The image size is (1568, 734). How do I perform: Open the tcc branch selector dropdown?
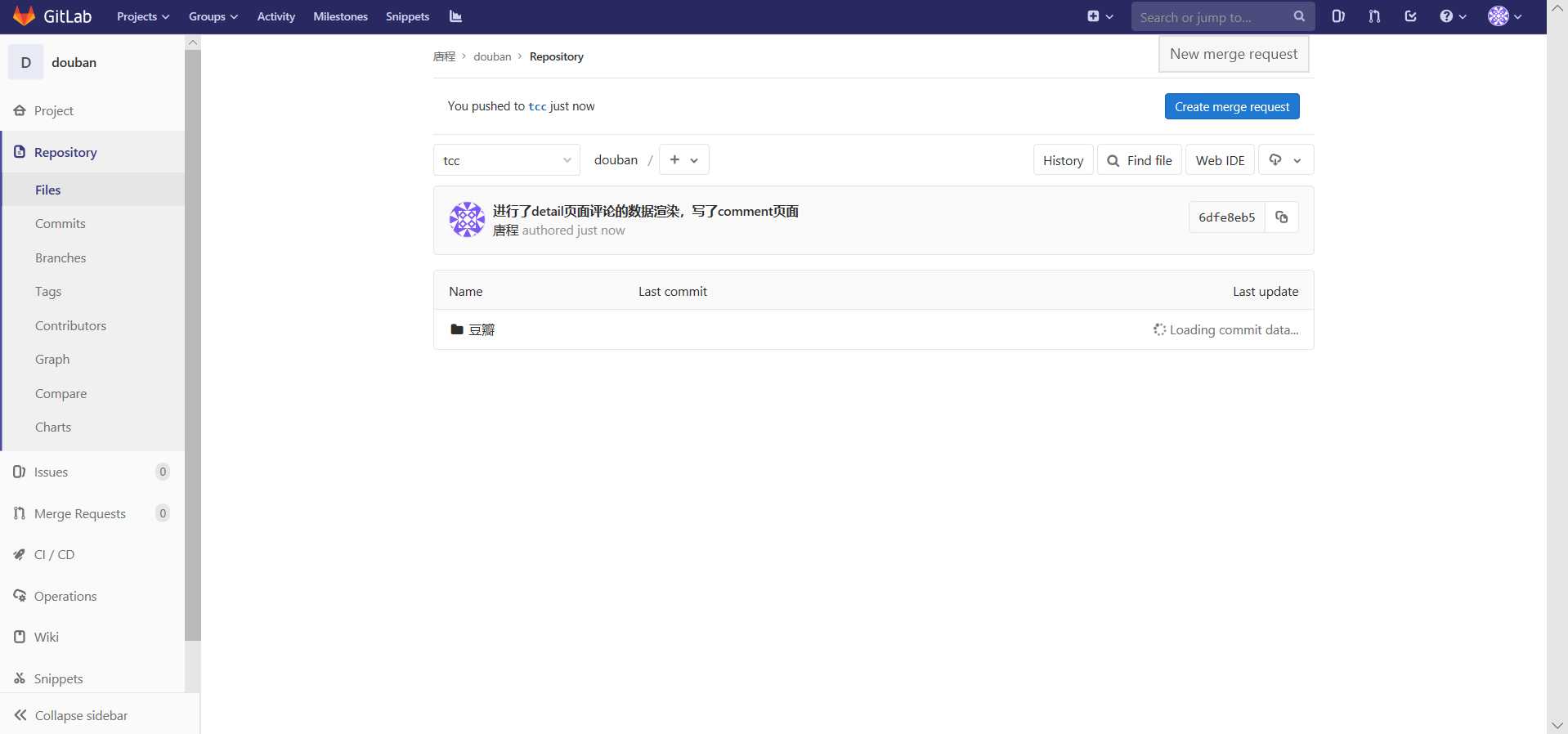507,160
